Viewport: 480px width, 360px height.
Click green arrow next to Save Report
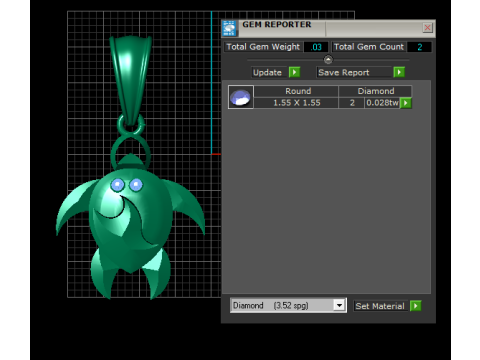(x=399, y=72)
